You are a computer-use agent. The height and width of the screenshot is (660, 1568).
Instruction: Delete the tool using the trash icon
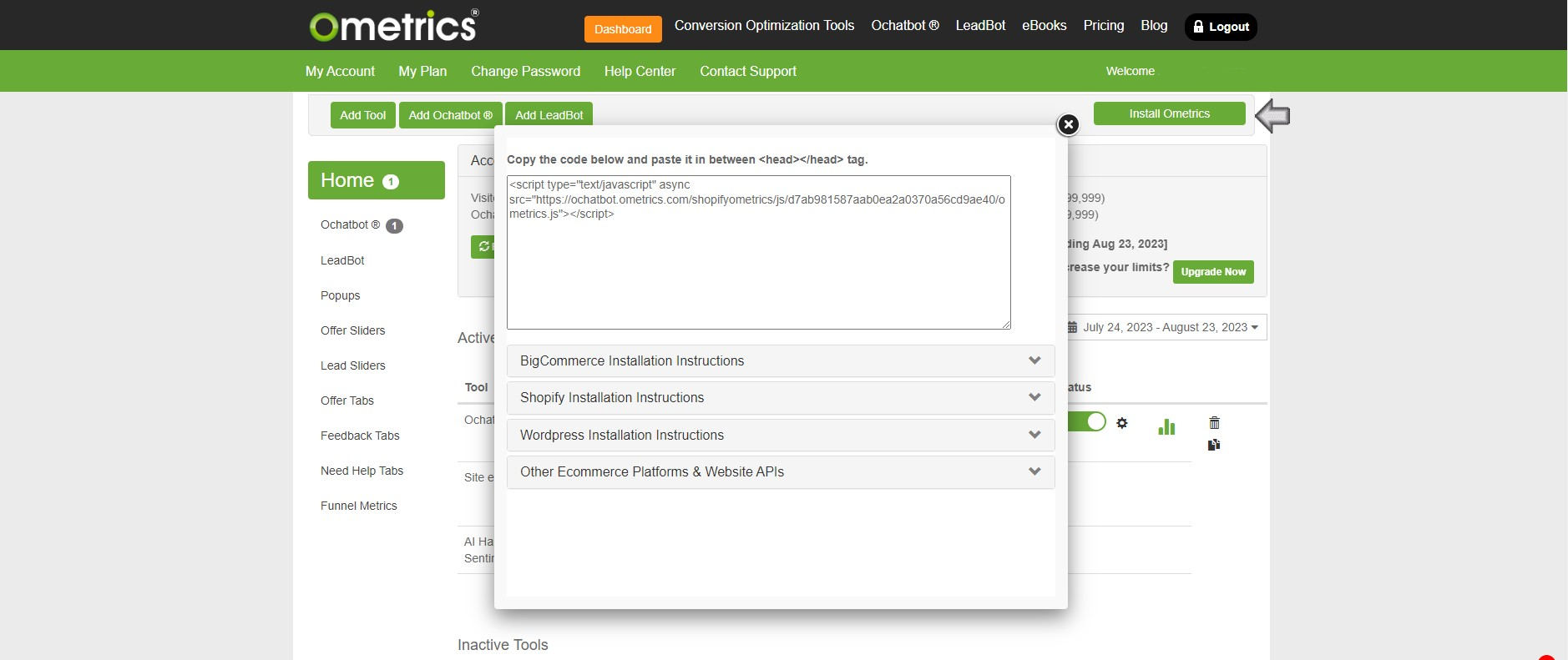point(1214,423)
